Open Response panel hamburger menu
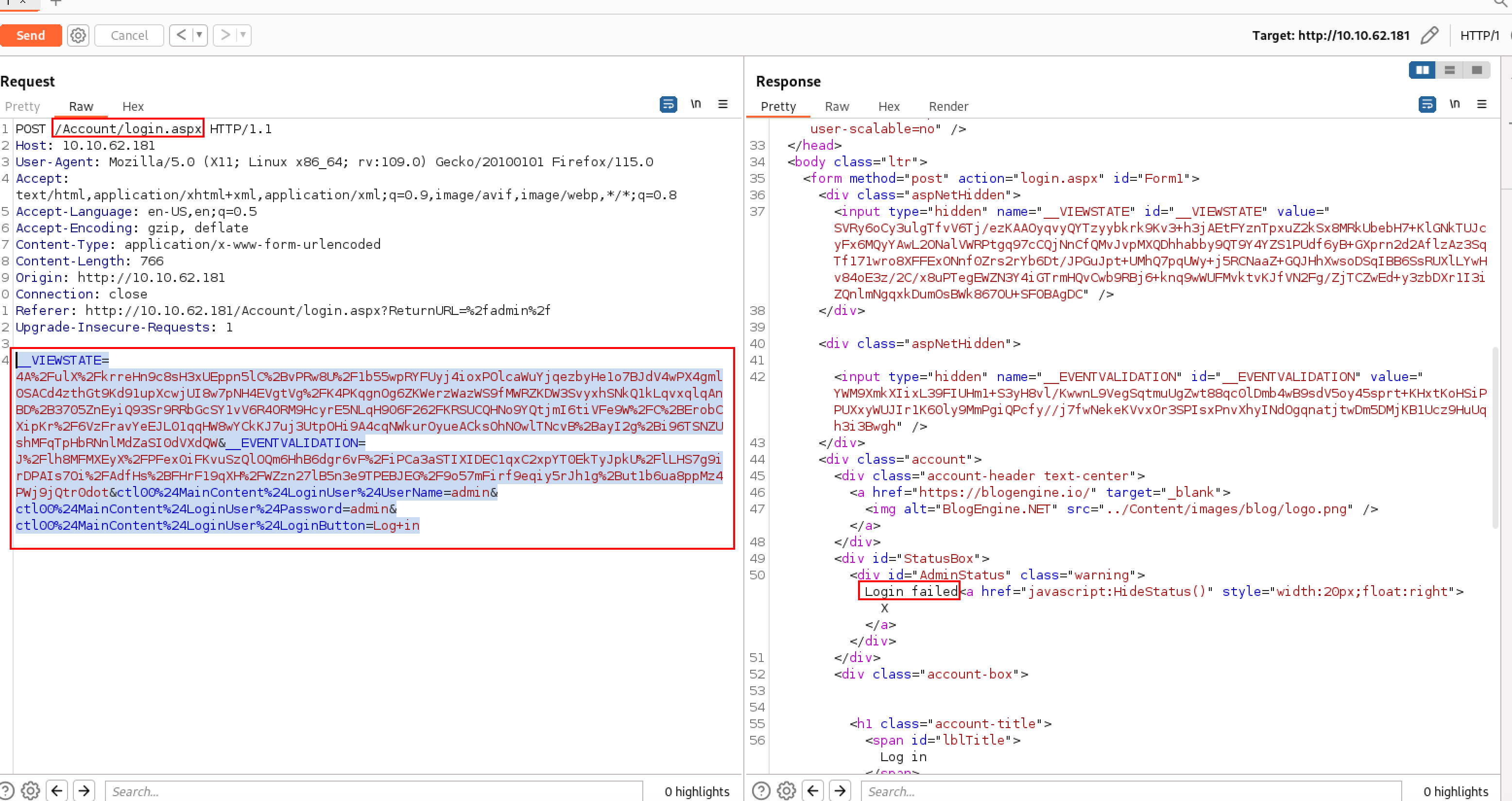This screenshot has height=801, width=1512. (x=1481, y=104)
